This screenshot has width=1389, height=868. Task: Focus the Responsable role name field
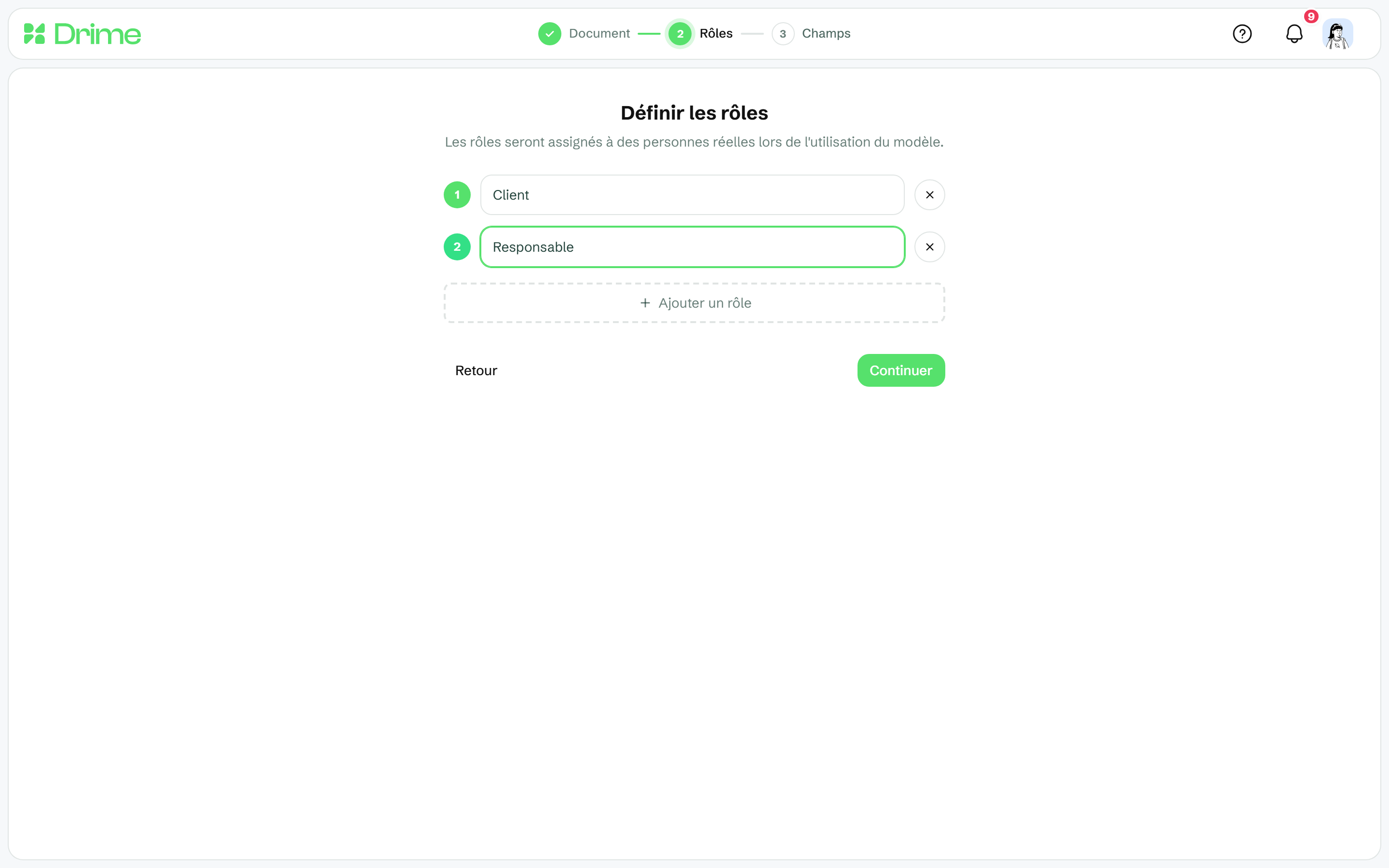tap(692, 247)
